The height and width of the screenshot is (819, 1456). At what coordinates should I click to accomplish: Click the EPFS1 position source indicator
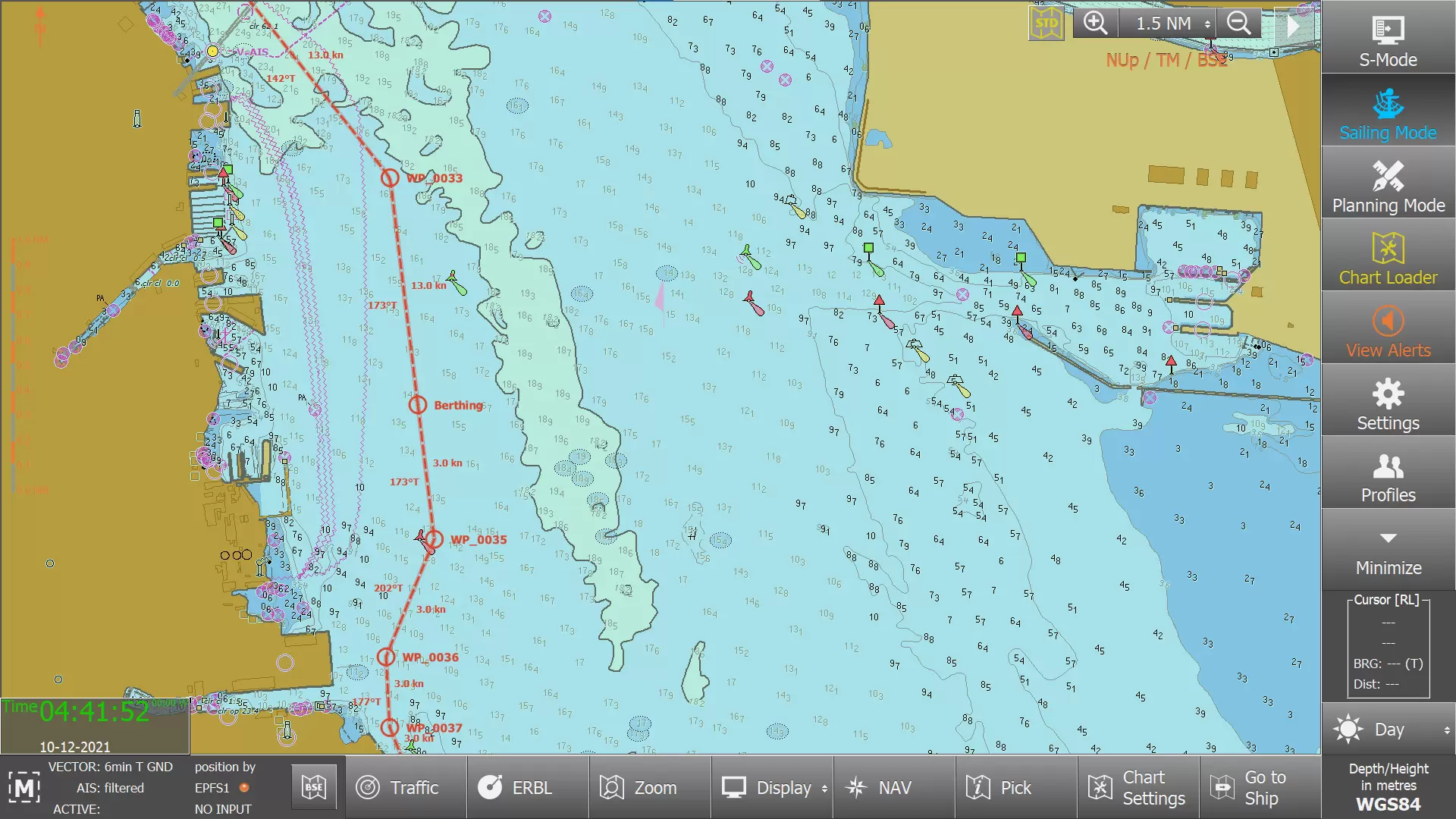(x=221, y=788)
